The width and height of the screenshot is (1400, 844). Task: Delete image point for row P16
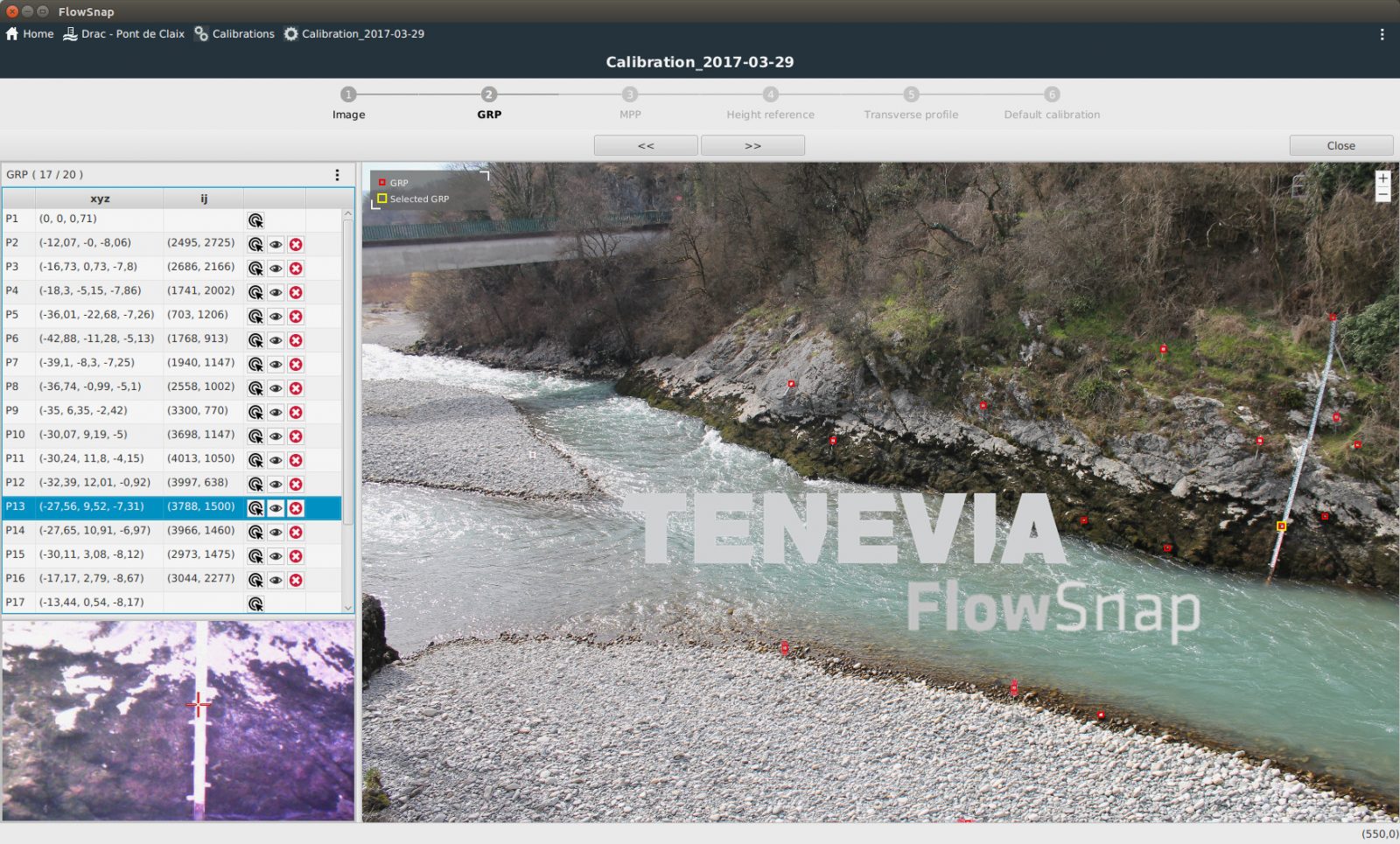pos(296,580)
